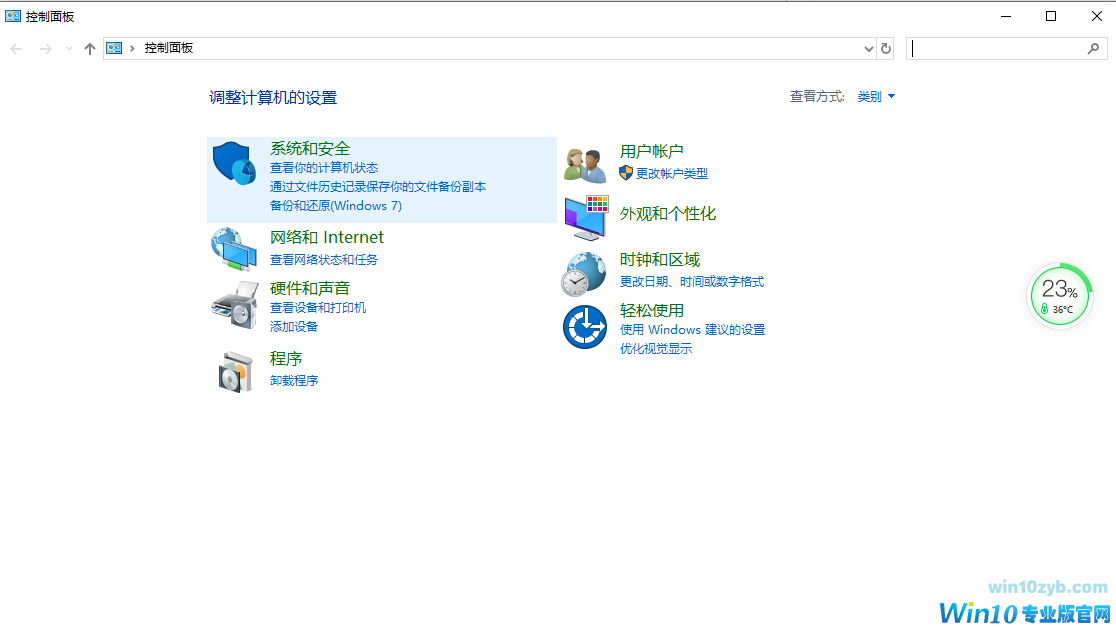Click the 时钟和区域 clock icon
Screen dimensions: 1116x627
584,271
